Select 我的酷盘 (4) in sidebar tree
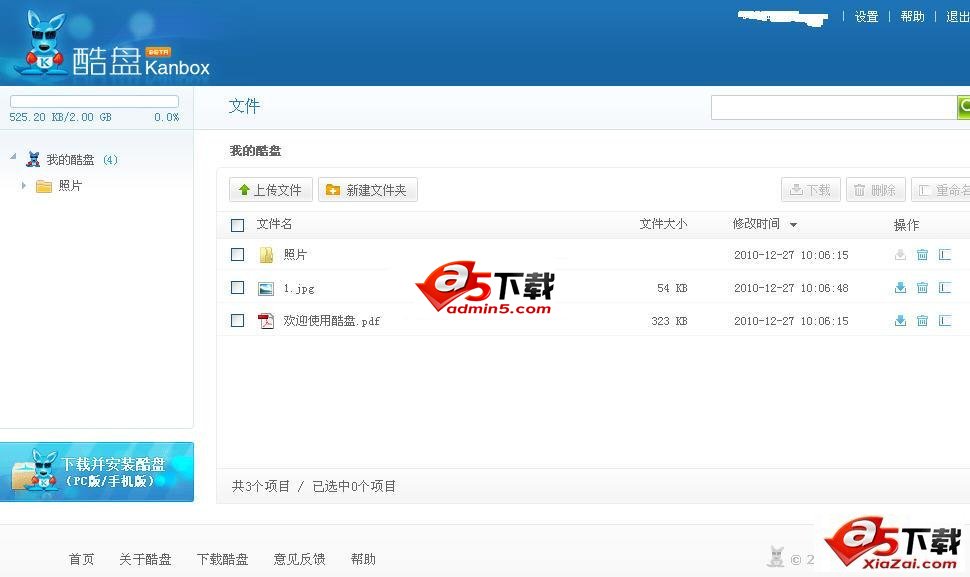Viewport: 970px width, 577px height. (x=82, y=160)
